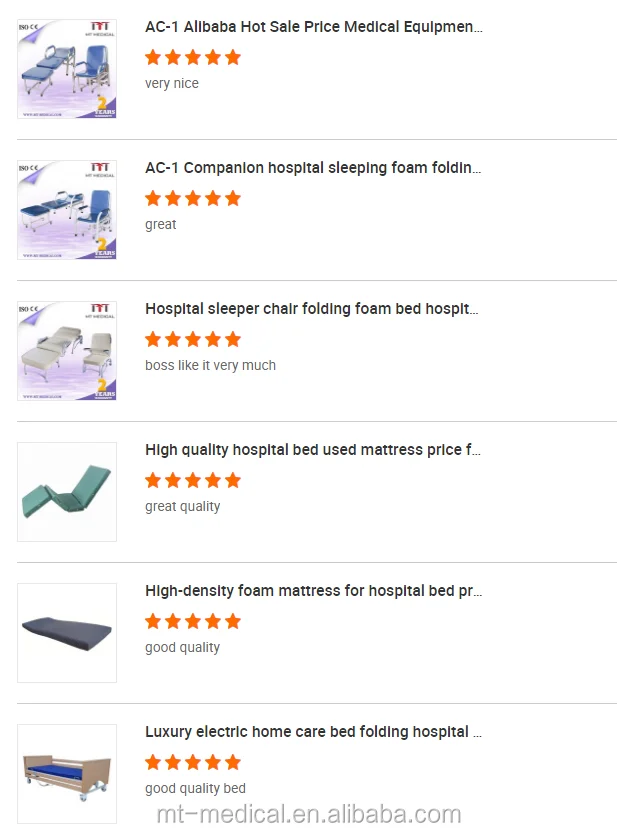The width and height of the screenshot is (617, 832).
Task: Open "Hospital sleeper chair folding foam bed" link
Action: tap(312, 309)
